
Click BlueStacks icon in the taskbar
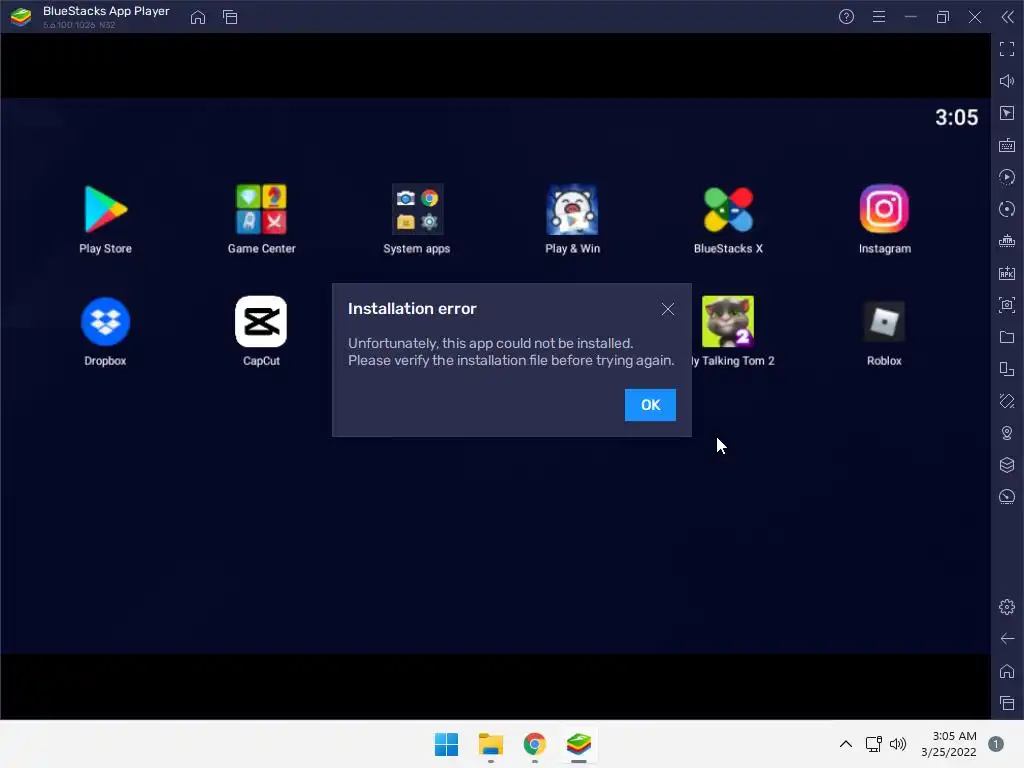coord(579,744)
